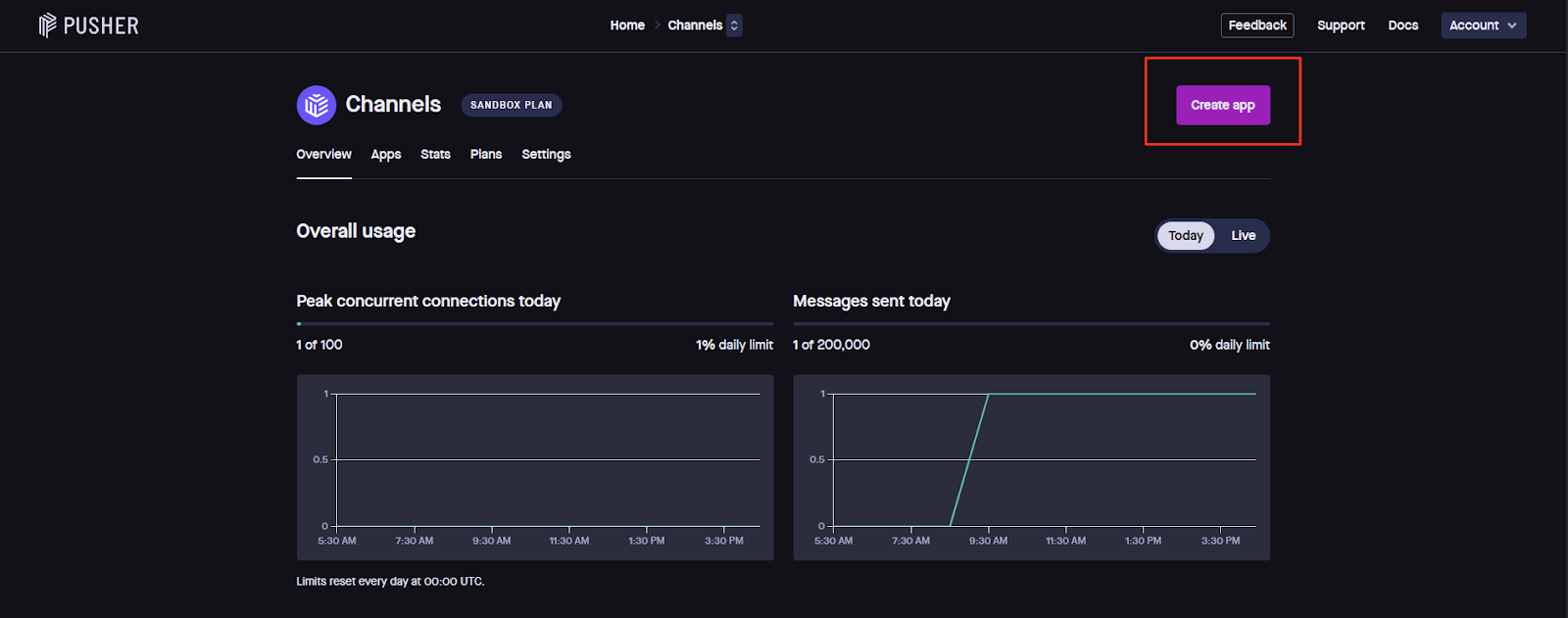Click the Peak concurrent connections chart

(535, 467)
